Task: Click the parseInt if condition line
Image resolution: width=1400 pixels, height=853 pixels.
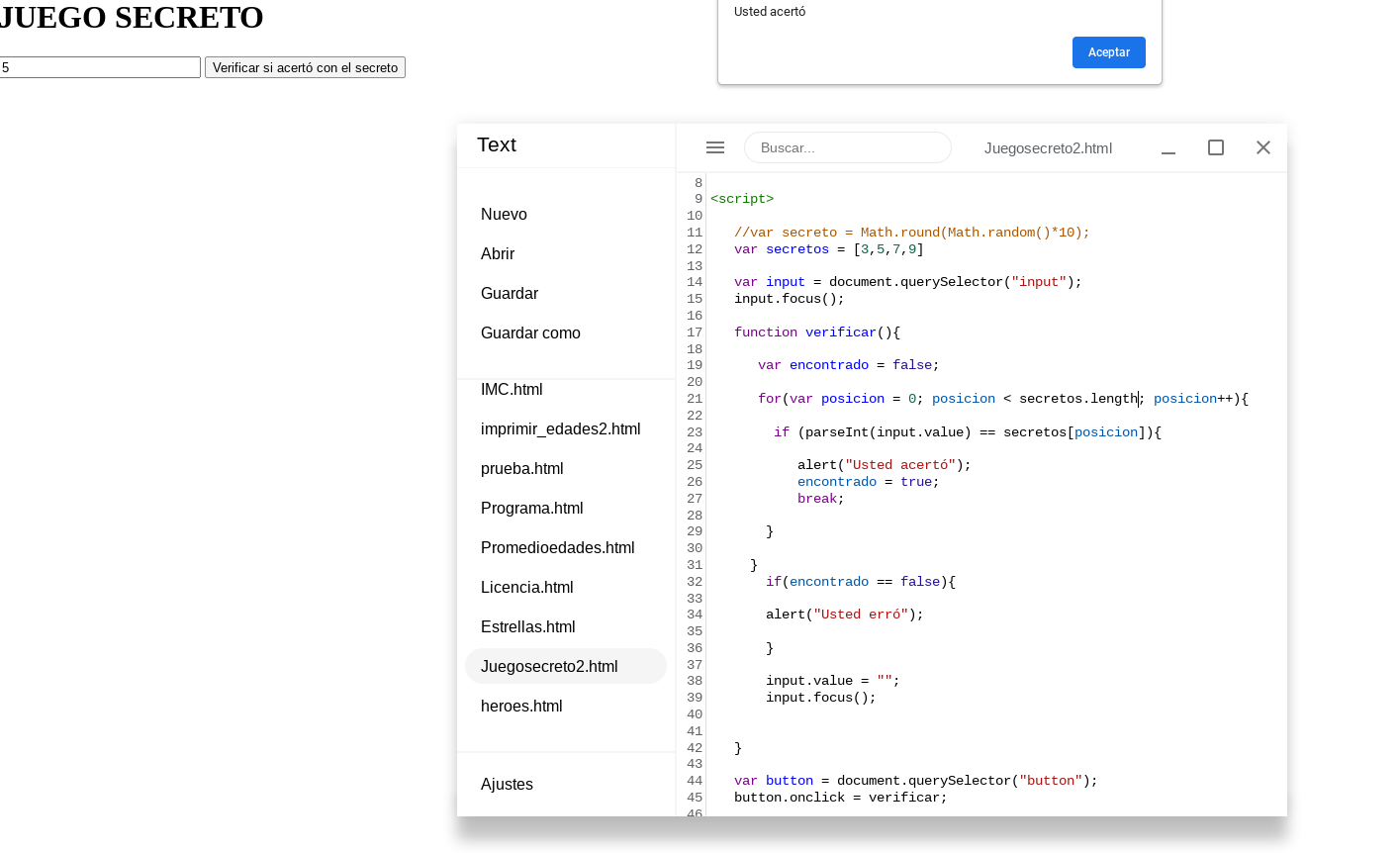Action: [968, 432]
